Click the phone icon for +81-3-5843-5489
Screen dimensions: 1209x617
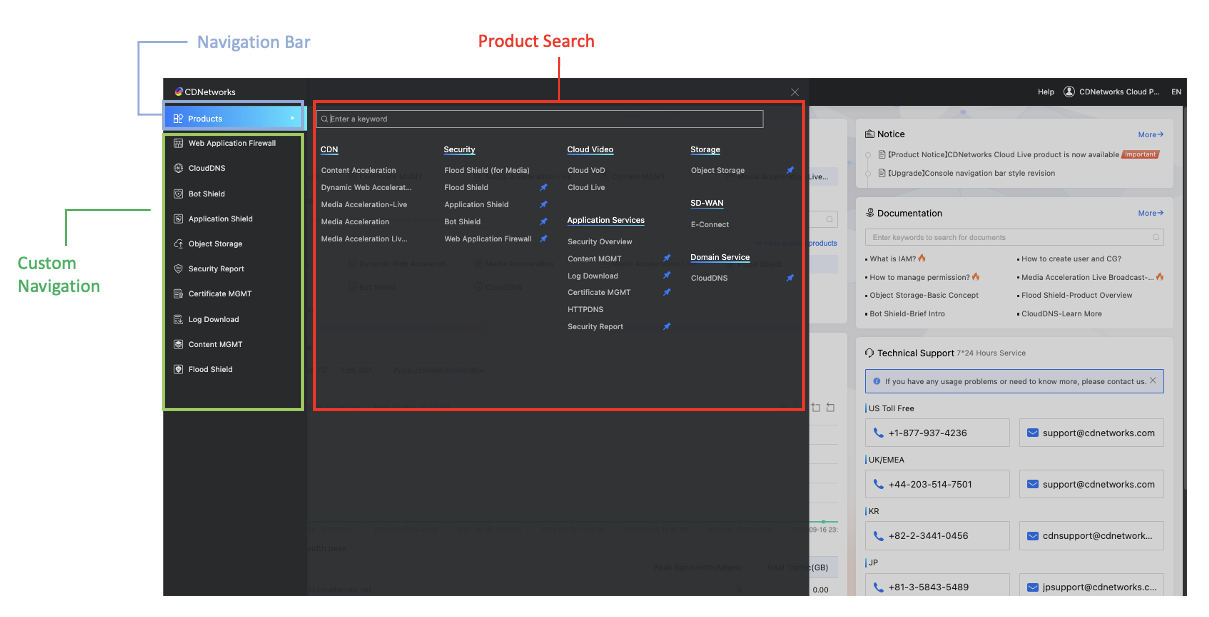point(878,586)
